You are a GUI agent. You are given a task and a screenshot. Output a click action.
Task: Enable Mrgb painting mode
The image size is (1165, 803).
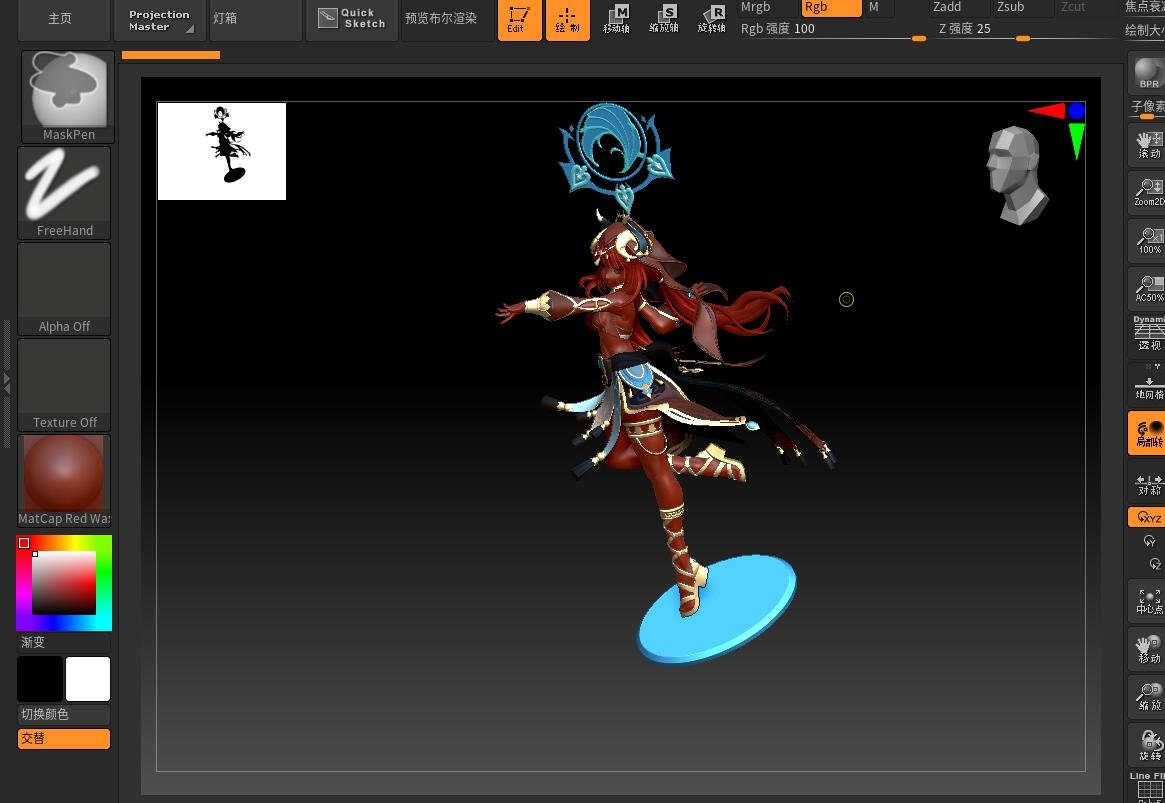coord(756,7)
